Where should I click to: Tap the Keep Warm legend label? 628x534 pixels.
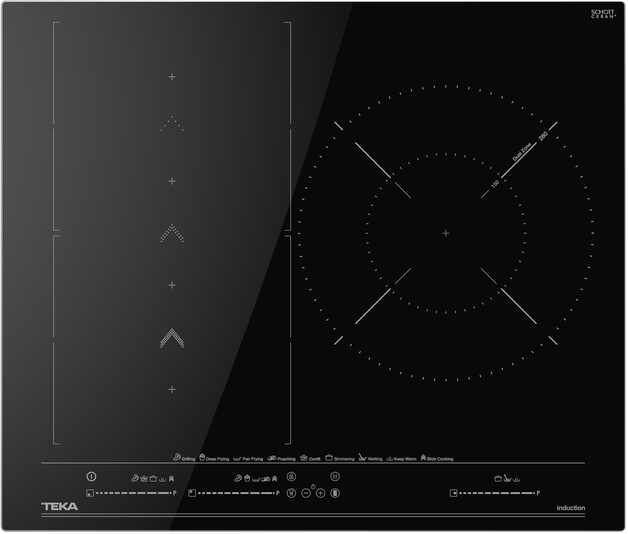click(x=405, y=459)
